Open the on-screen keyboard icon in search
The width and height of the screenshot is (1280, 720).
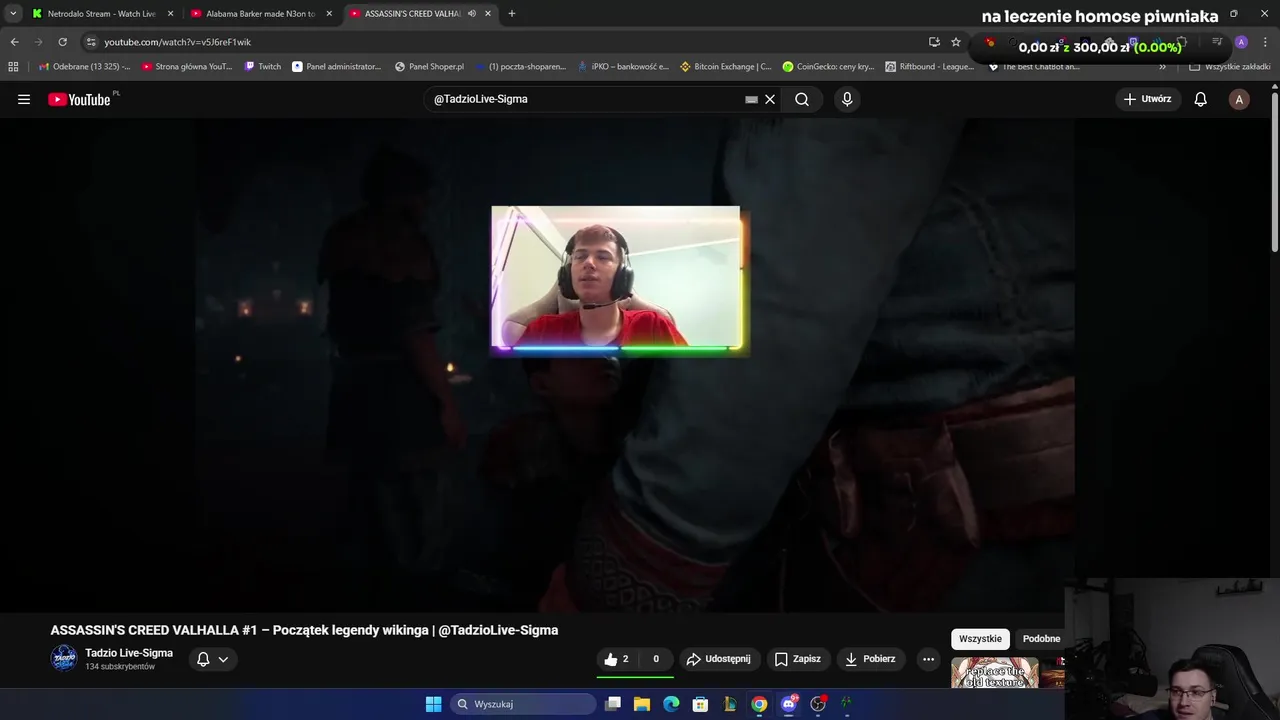point(751,99)
